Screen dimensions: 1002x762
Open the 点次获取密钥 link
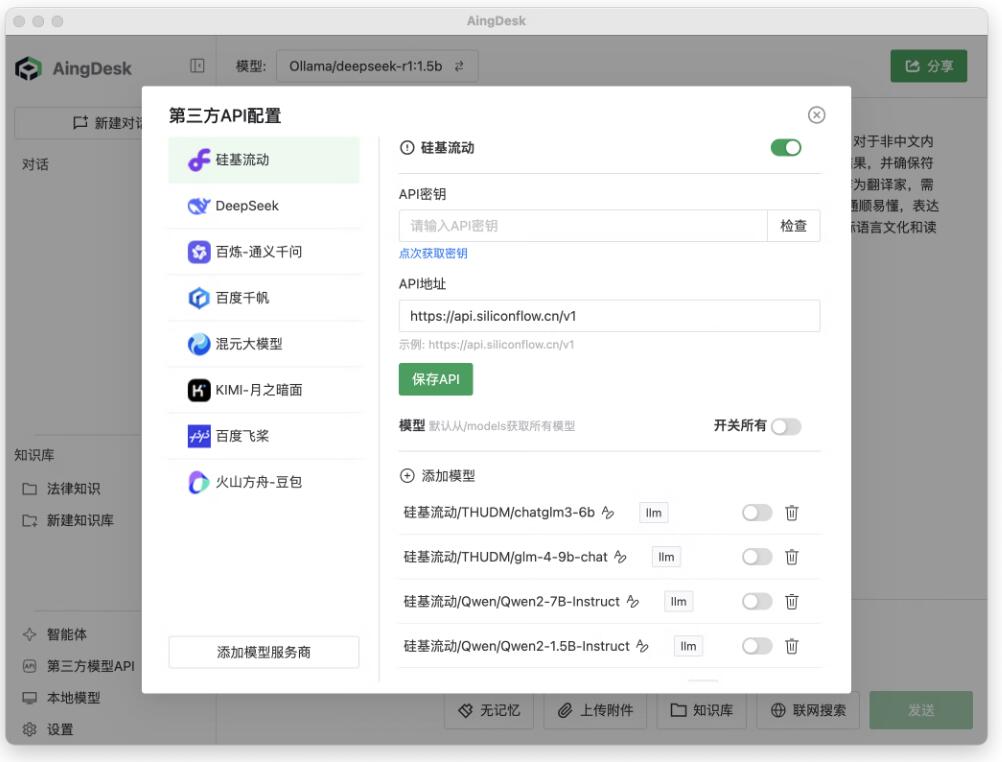click(x=432, y=254)
